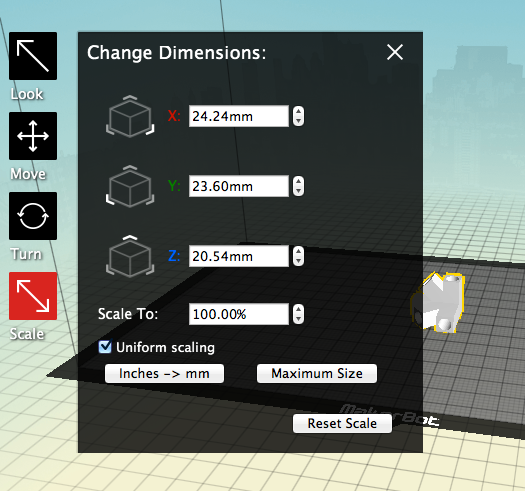Click the Z-axis cube icon
This screenshot has width=525, height=491.
click(x=130, y=257)
